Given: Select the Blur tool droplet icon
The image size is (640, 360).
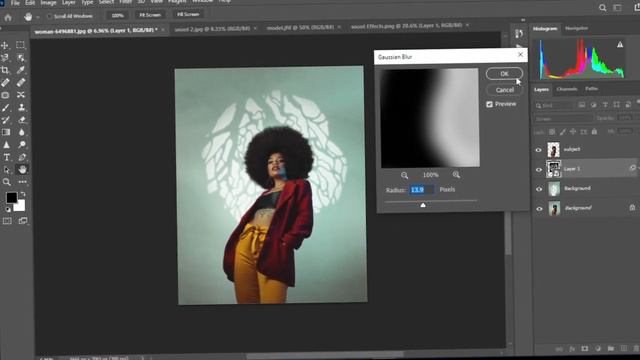Looking at the screenshot, I should pyautogui.click(x=22, y=132).
